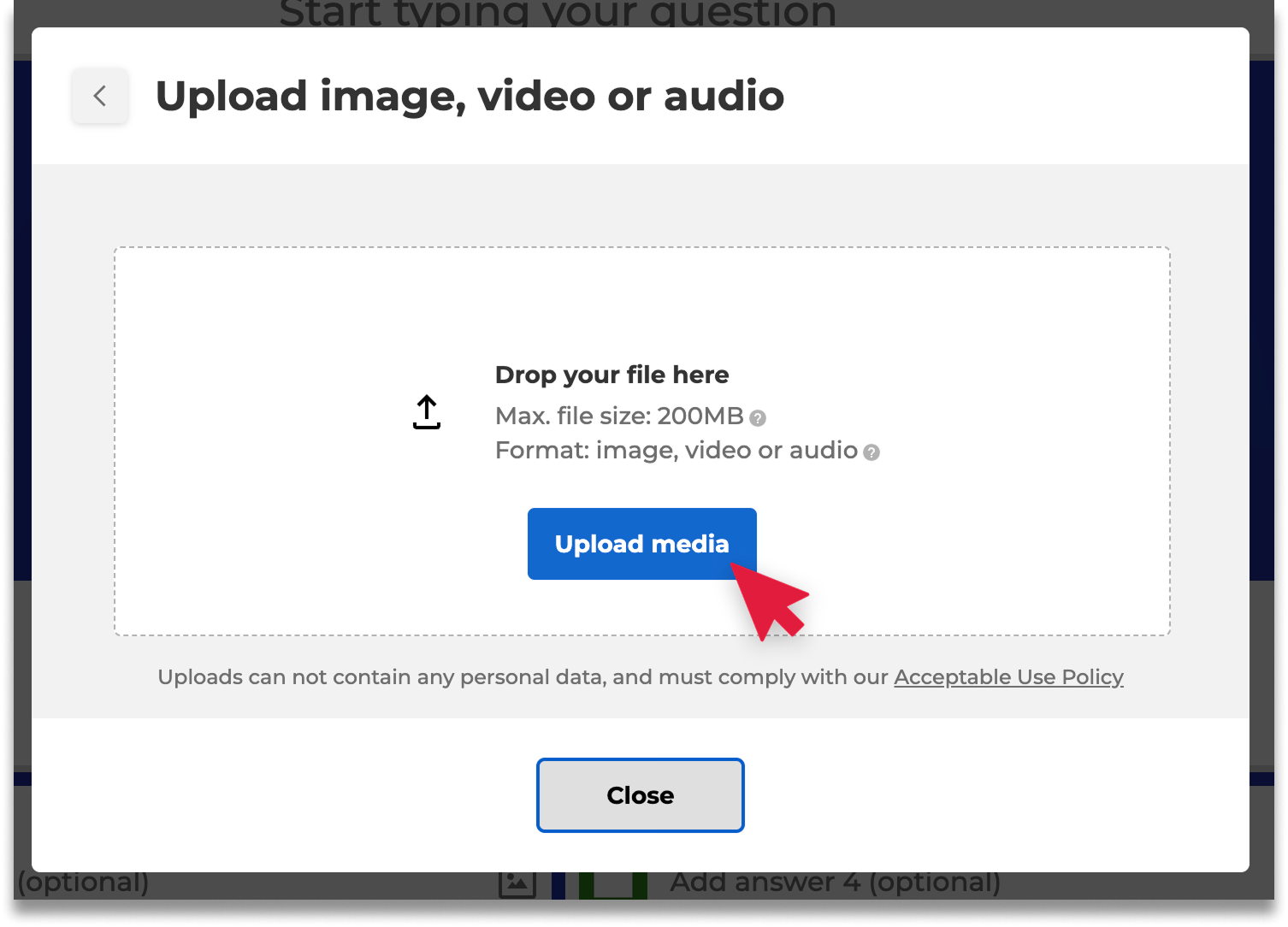This screenshot has width=1288, height=927.
Task: Click the Add answer 4 optional field
Action: click(x=834, y=882)
